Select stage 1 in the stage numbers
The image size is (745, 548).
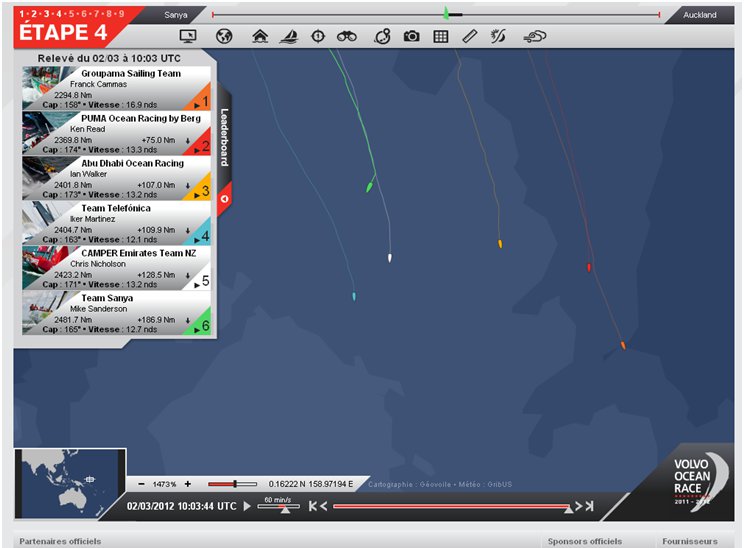[x=22, y=14]
